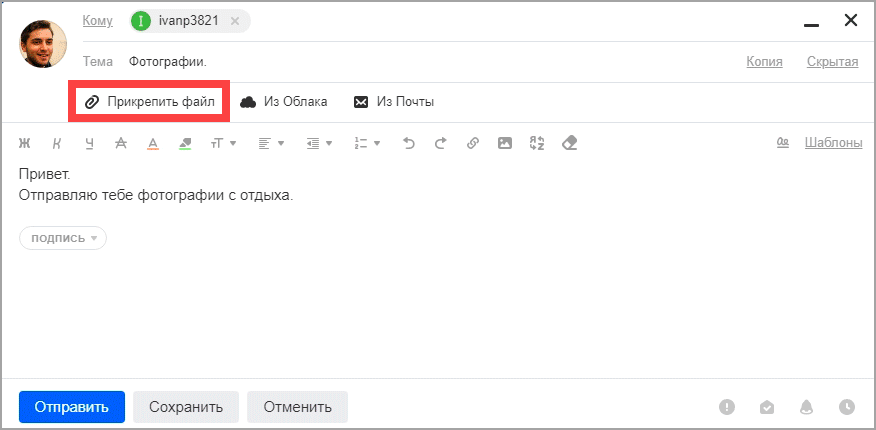Choose the Из Почты attachment option
This screenshot has width=876, height=430.
click(394, 102)
